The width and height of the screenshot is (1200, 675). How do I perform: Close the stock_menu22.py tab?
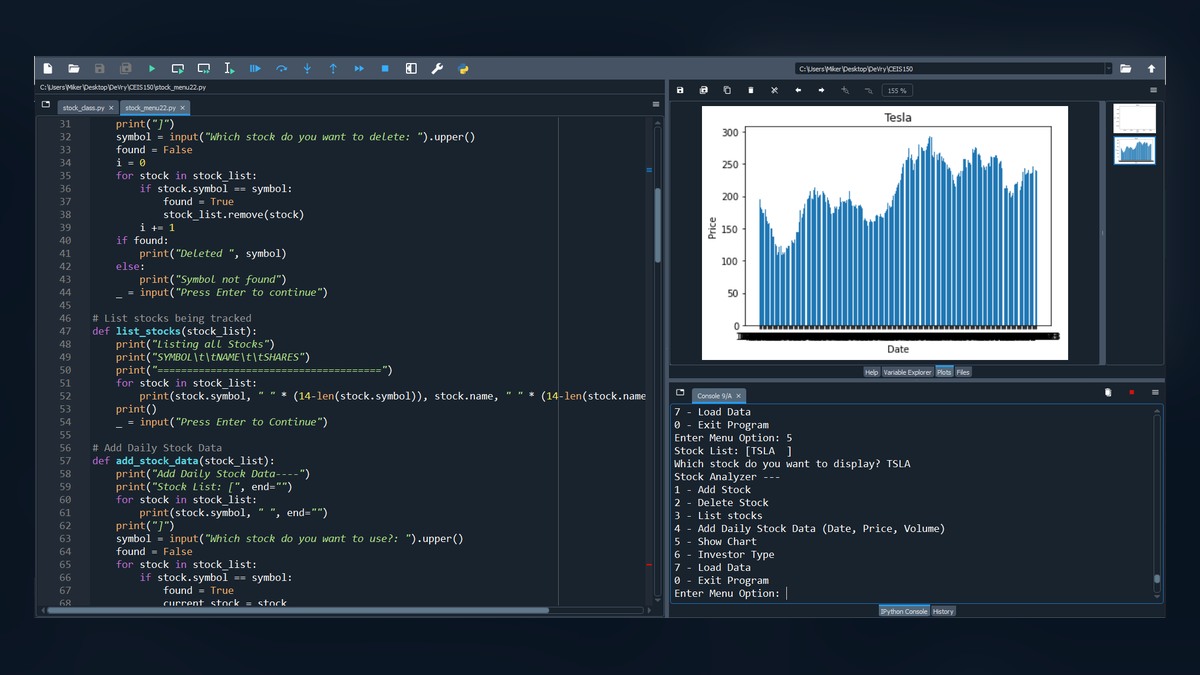click(182, 107)
